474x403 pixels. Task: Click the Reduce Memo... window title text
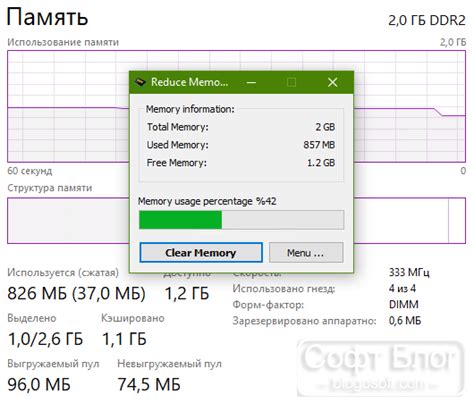(x=189, y=82)
